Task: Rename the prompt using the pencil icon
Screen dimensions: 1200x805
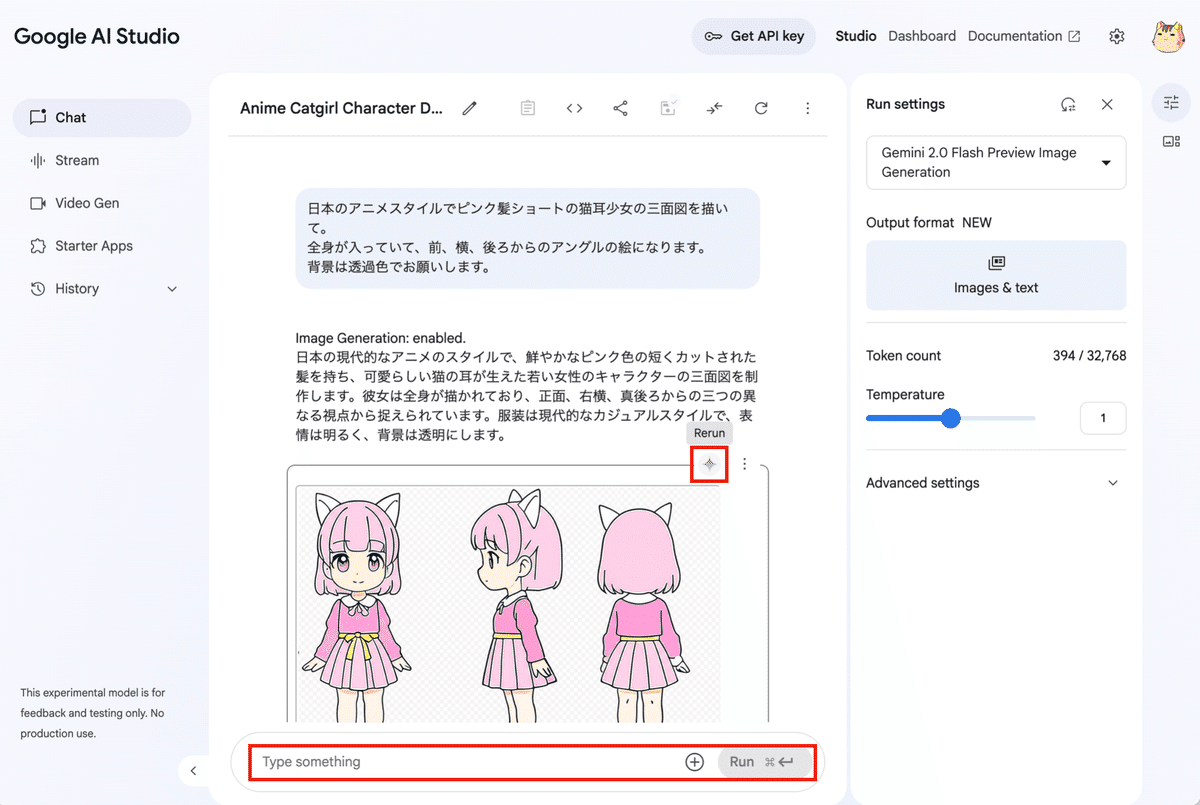Action: [x=469, y=108]
